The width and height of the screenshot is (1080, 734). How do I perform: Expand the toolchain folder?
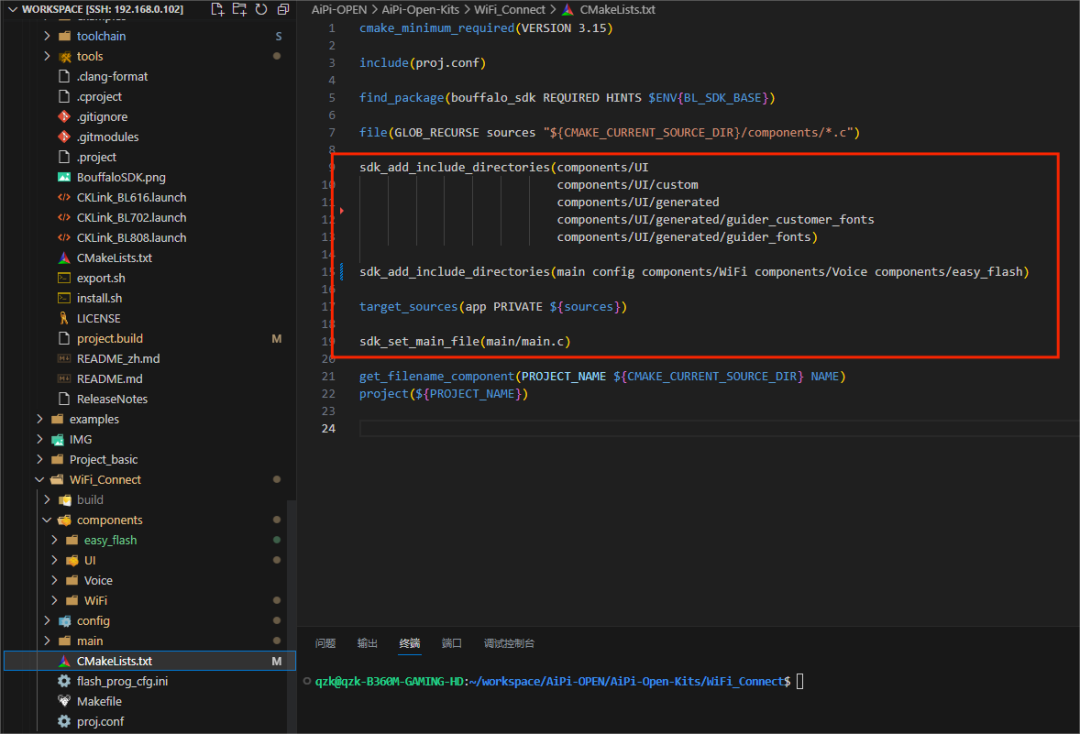(101, 36)
